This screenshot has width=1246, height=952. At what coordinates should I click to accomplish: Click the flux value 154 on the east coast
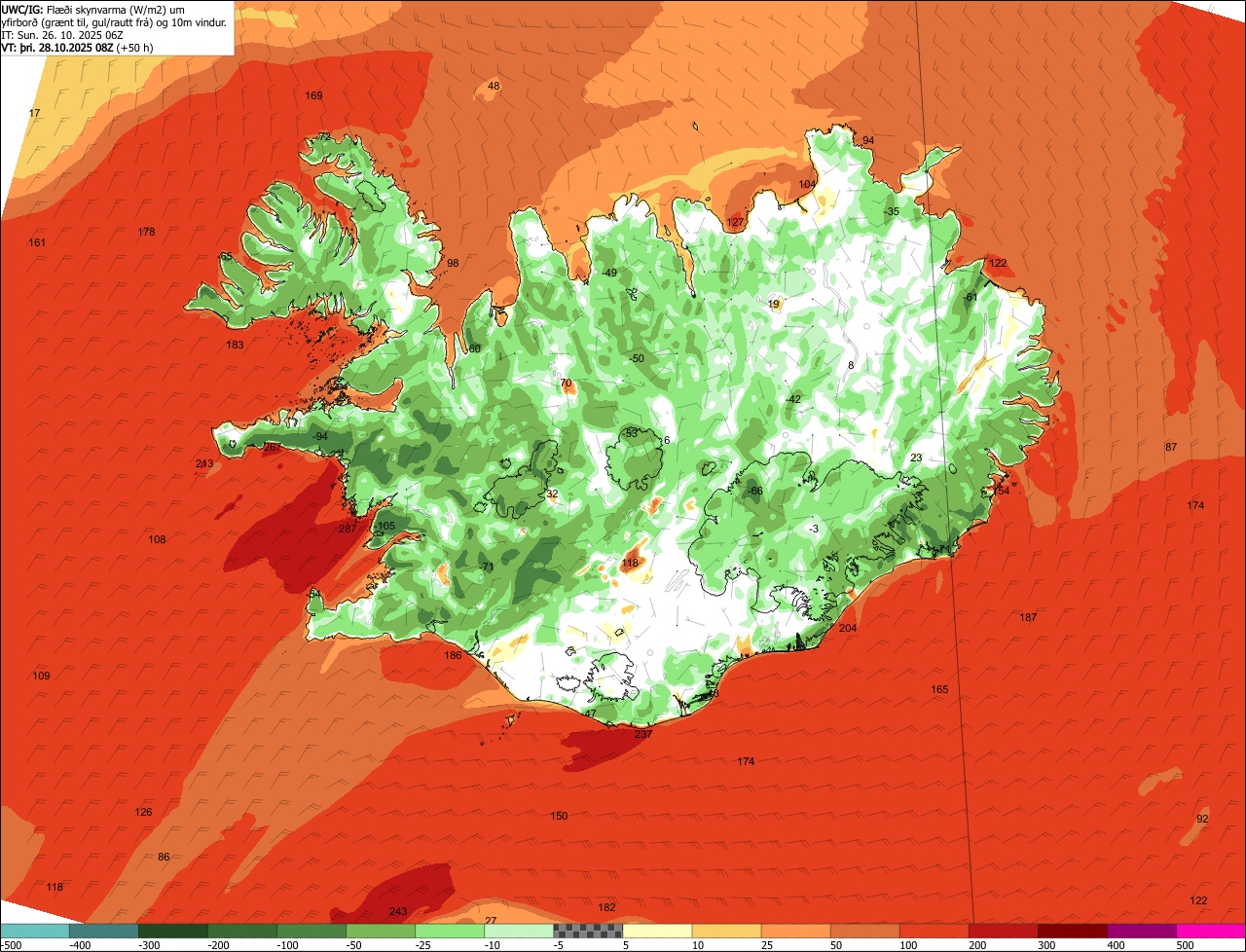pos(1001,491)
